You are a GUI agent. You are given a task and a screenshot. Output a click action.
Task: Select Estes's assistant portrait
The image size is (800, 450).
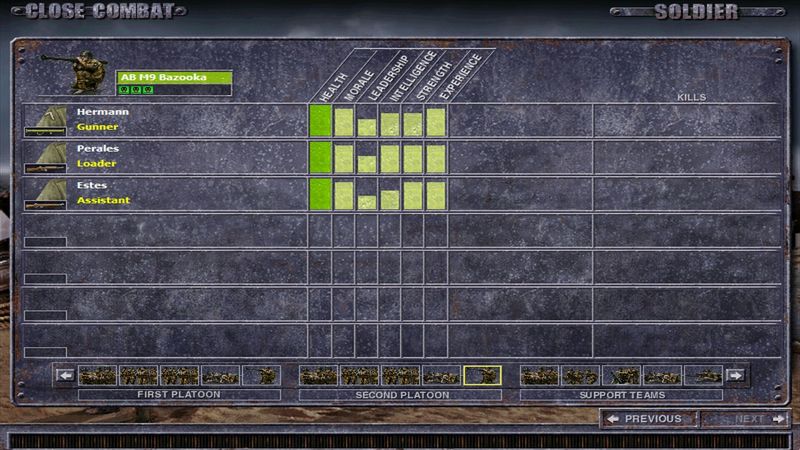(47, 193)
